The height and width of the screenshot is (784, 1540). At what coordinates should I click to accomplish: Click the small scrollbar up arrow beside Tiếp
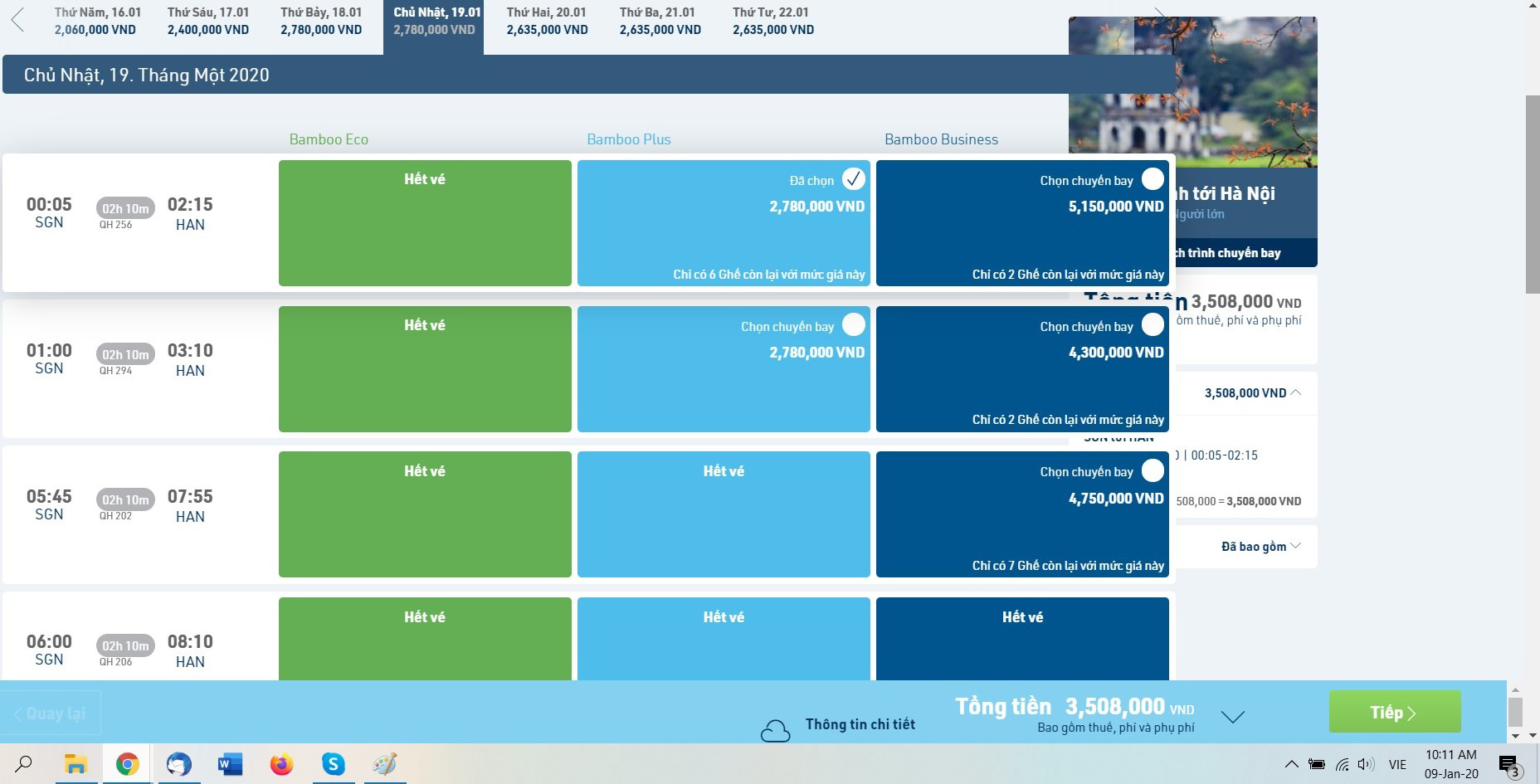[x=1515, y=690]
